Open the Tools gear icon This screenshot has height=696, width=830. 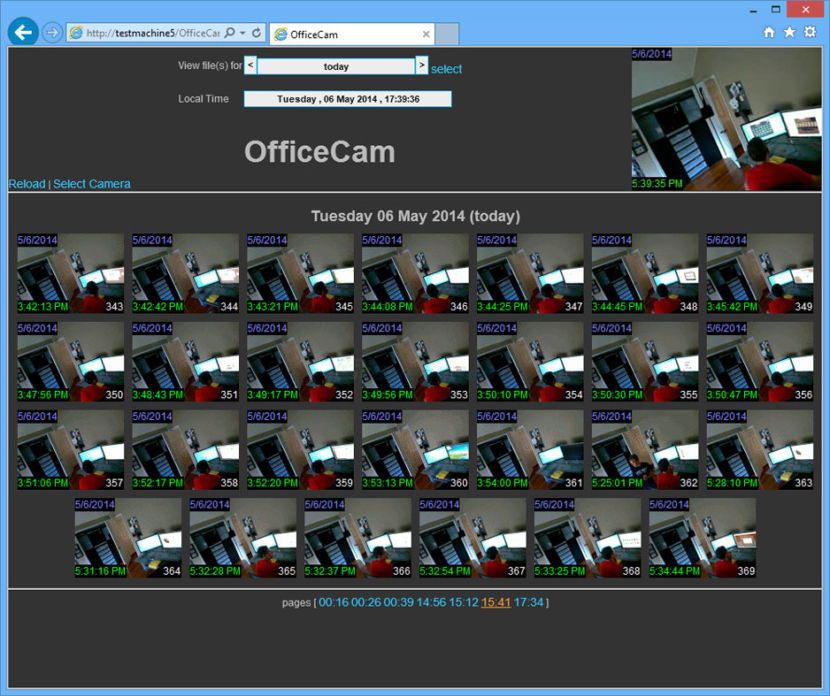coord(810,32)
